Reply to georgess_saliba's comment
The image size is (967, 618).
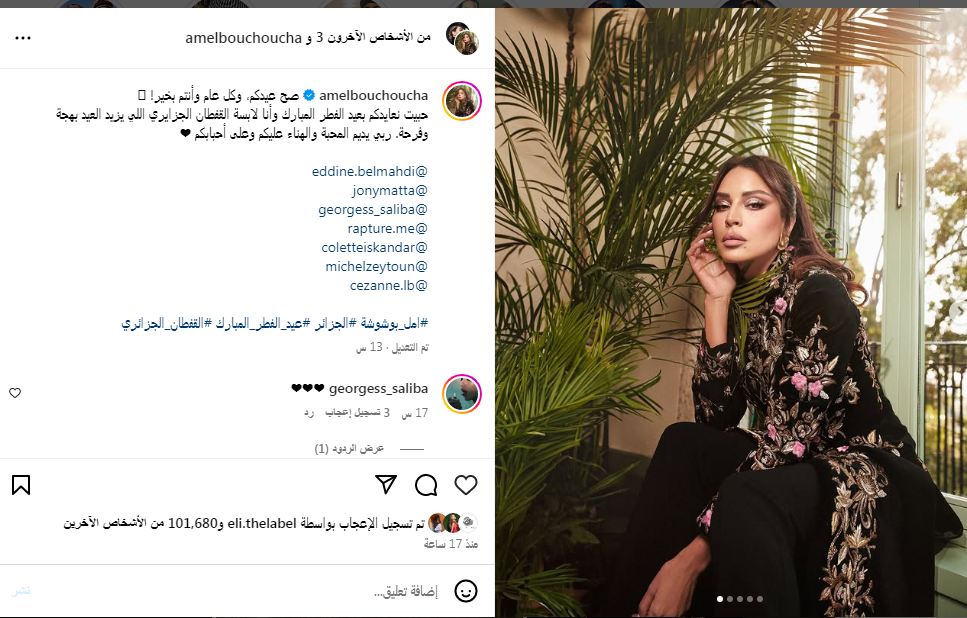pos(308,413)
